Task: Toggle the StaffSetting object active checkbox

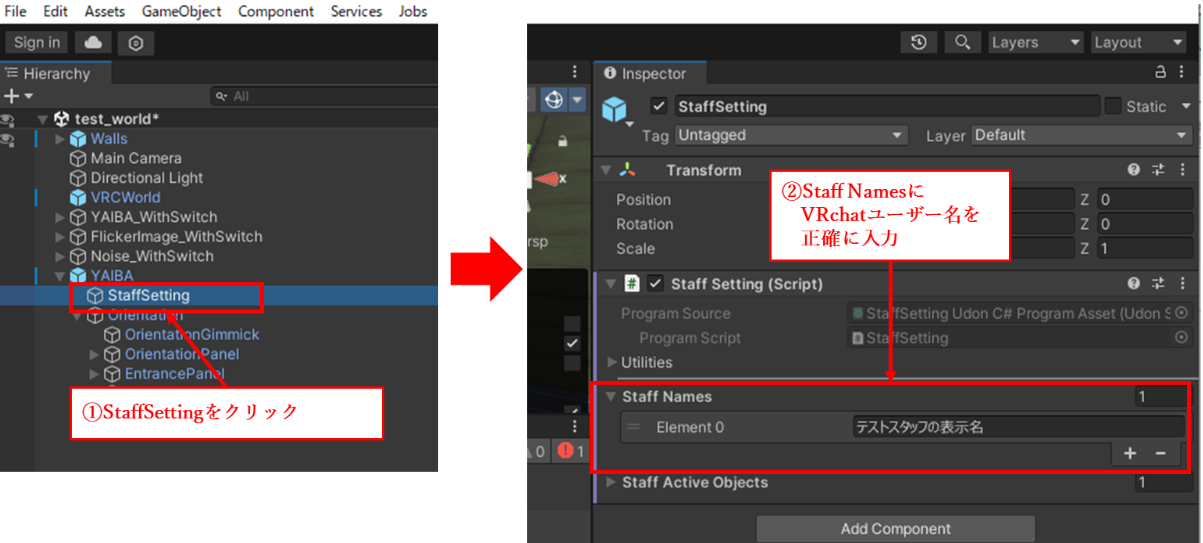Action: click(658, 106)
